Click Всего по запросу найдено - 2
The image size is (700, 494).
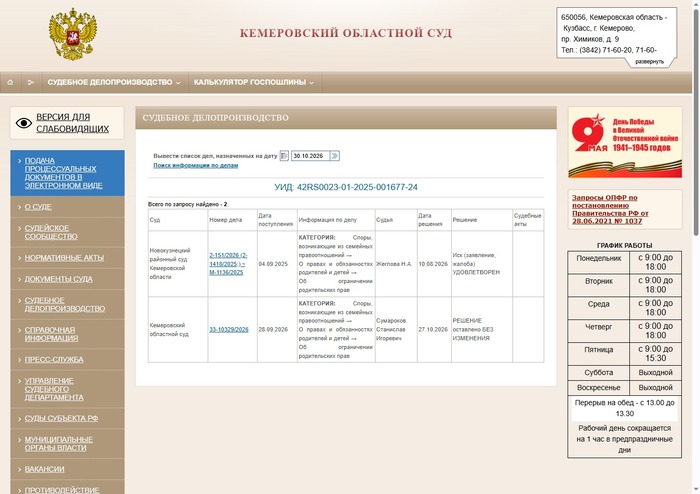pos(188,204)
